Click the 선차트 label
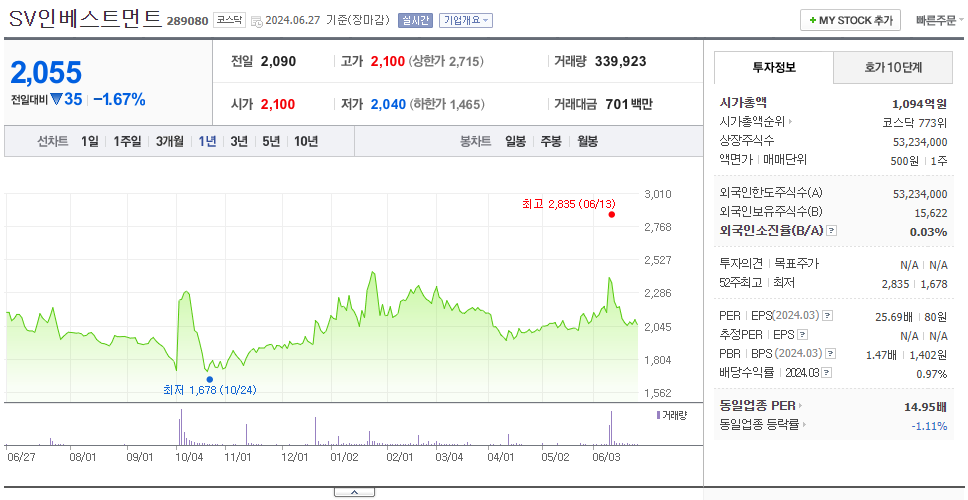 tap(52, 141)
